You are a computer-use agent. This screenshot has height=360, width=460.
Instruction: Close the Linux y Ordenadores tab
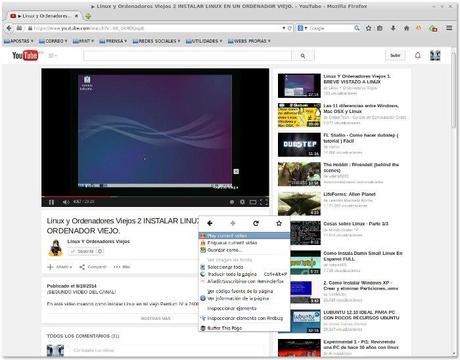77,16
